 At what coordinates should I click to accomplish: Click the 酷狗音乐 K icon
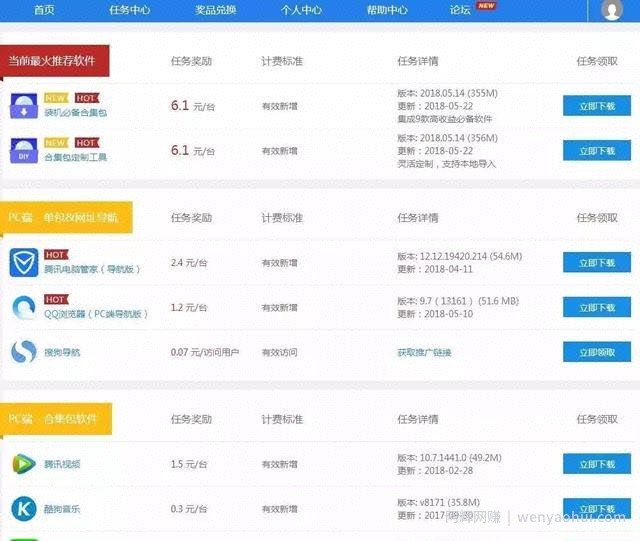(x=24, y=509)
